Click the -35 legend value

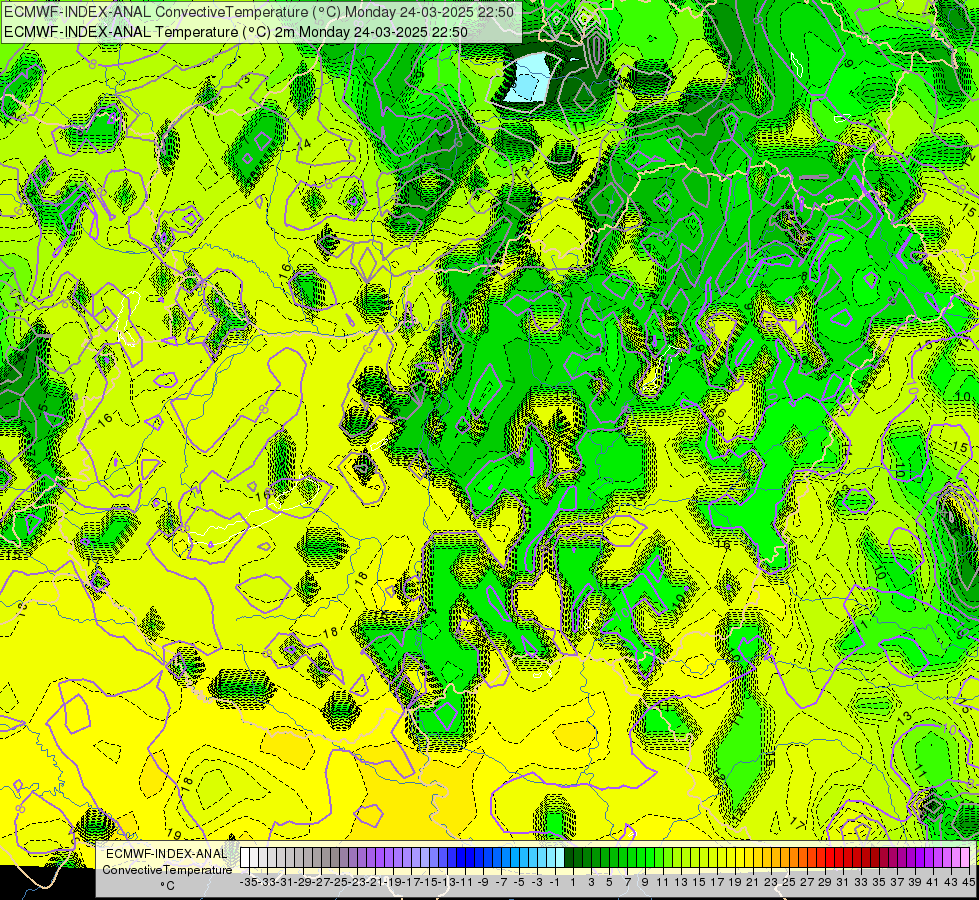point(248,882)
